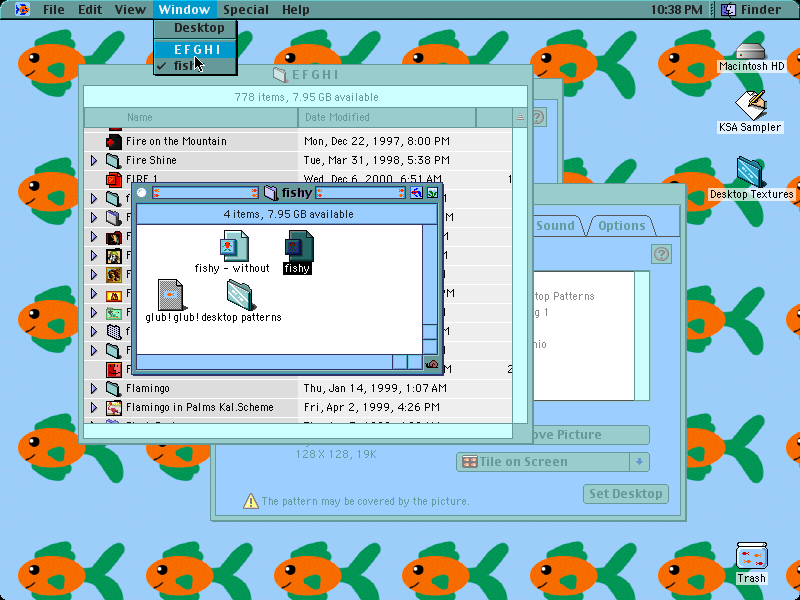The image size is (800, 600).
Task: Select 'Flamingo in Palms Kal.Scheme' file name
Action: point(199,407)
